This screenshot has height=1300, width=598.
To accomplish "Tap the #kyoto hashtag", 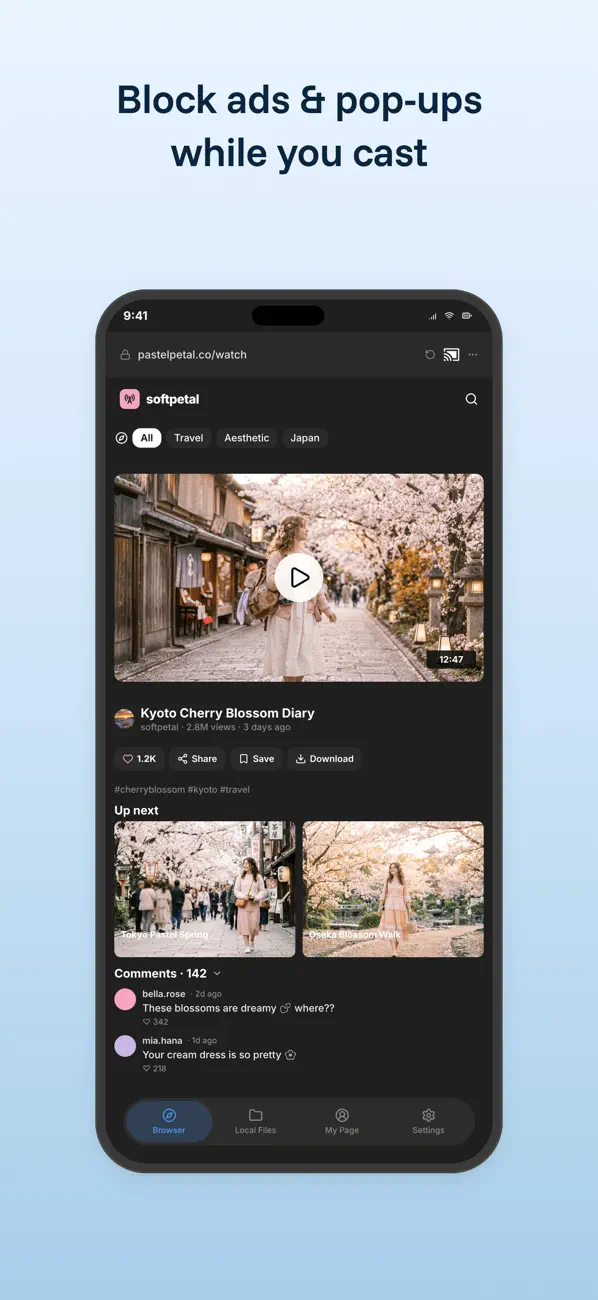I will [202, 790].
